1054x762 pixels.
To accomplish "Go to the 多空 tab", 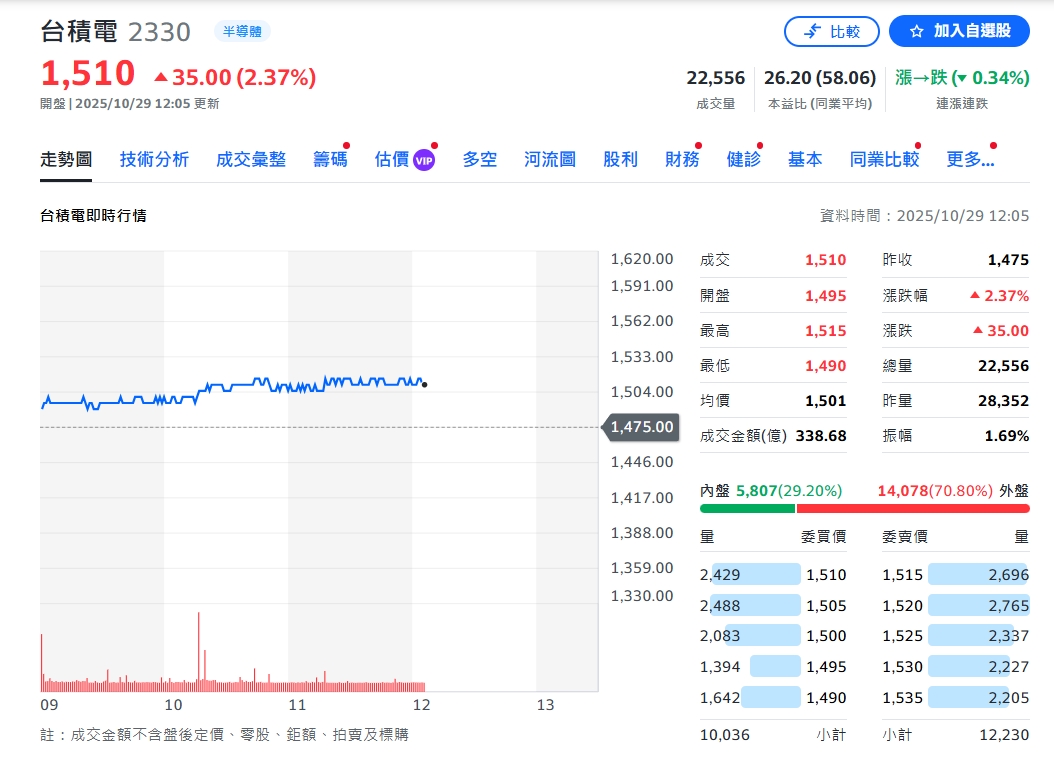I will [479, 159].
